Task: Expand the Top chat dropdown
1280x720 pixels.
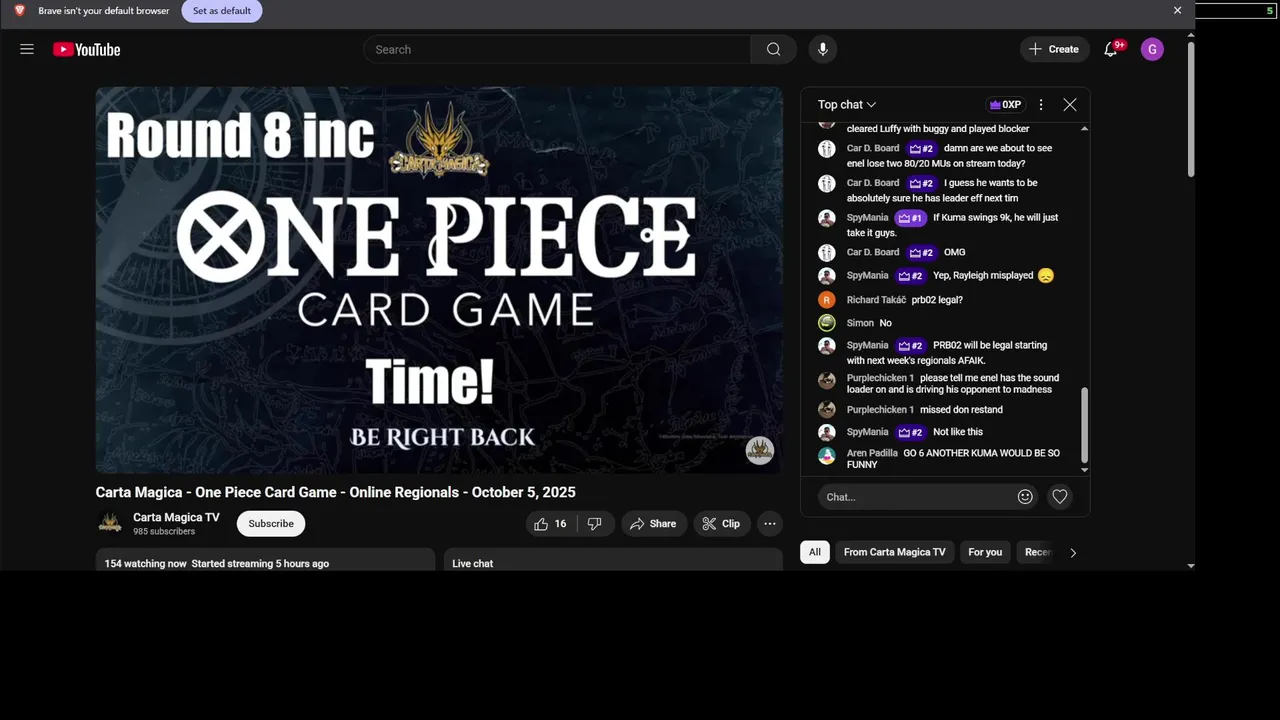Action: (x=847, y=104)
